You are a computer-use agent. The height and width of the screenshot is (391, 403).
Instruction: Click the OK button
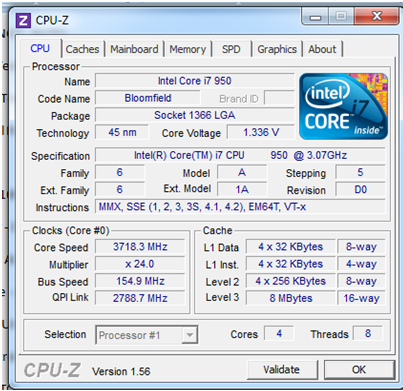pos(359,370)
